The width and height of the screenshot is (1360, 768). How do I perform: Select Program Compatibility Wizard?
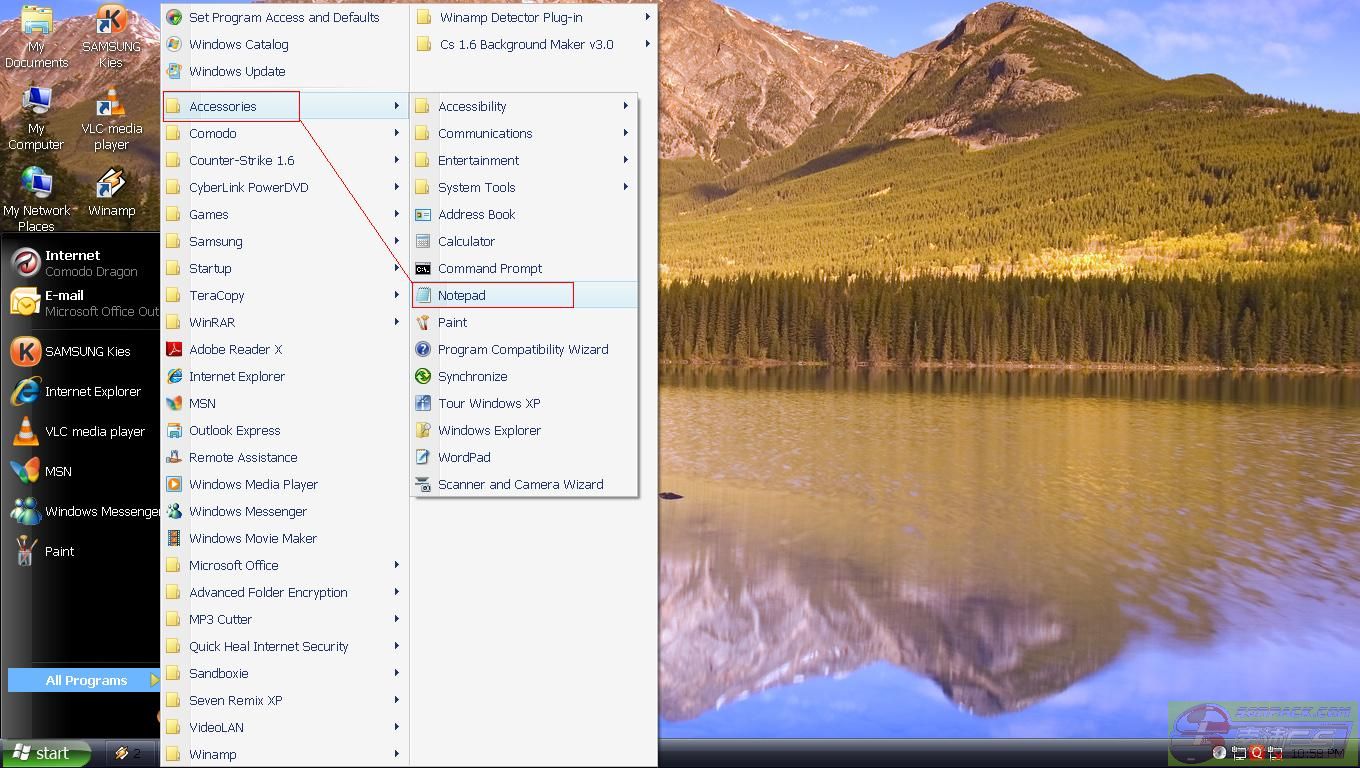tap(522, 349)
